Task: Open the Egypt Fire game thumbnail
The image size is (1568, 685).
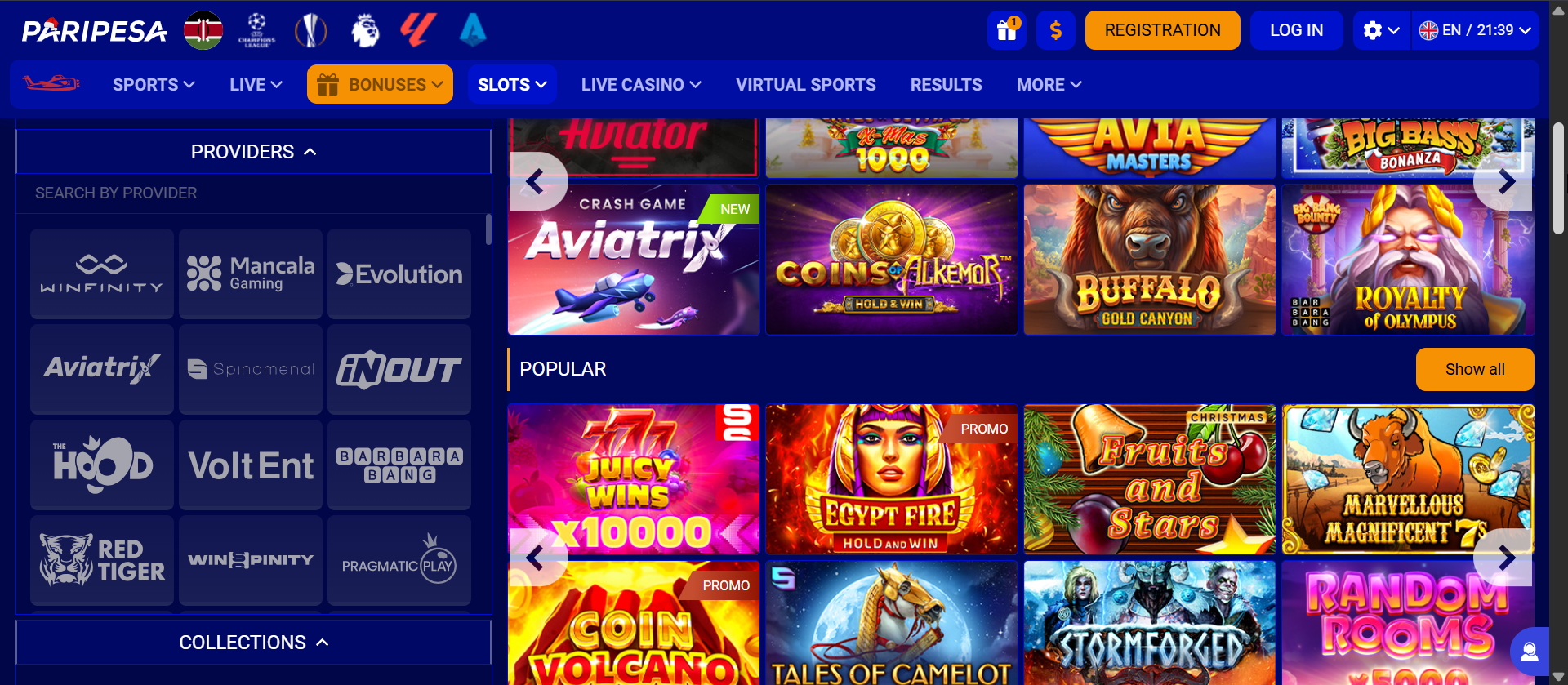Action: (x=891, y=479)
